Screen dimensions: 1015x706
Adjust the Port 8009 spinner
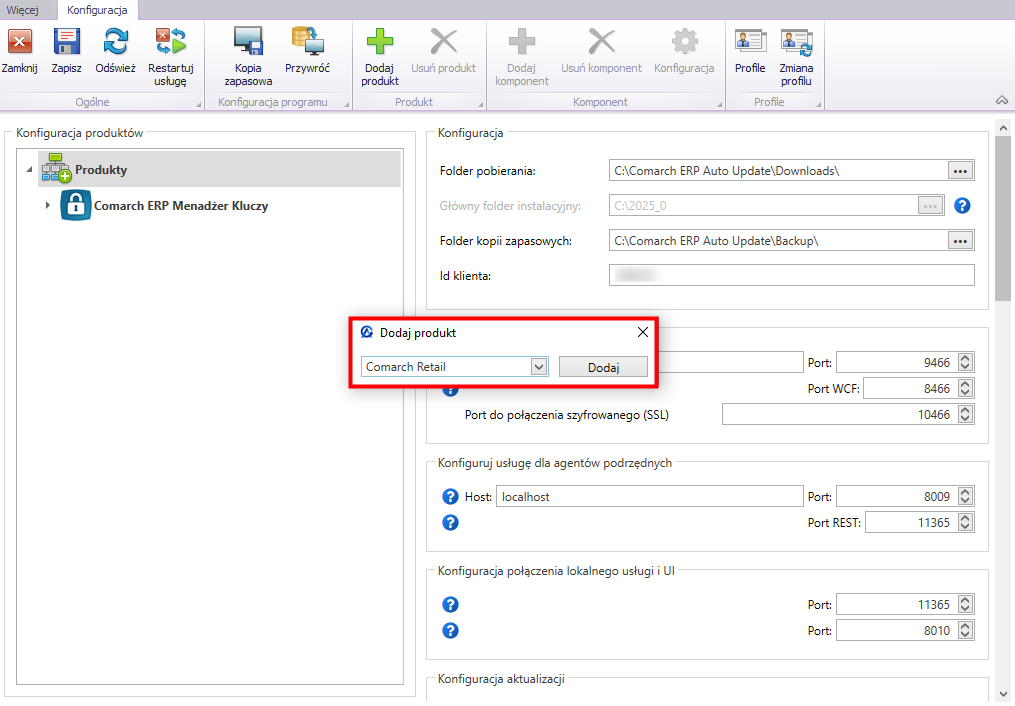point(965,496)
